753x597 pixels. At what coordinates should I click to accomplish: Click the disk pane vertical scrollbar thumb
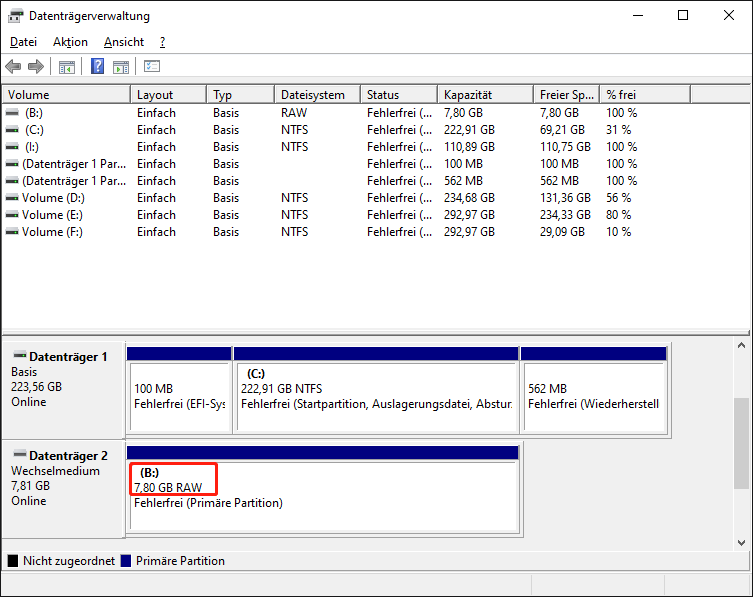click(x=741, y=443)
